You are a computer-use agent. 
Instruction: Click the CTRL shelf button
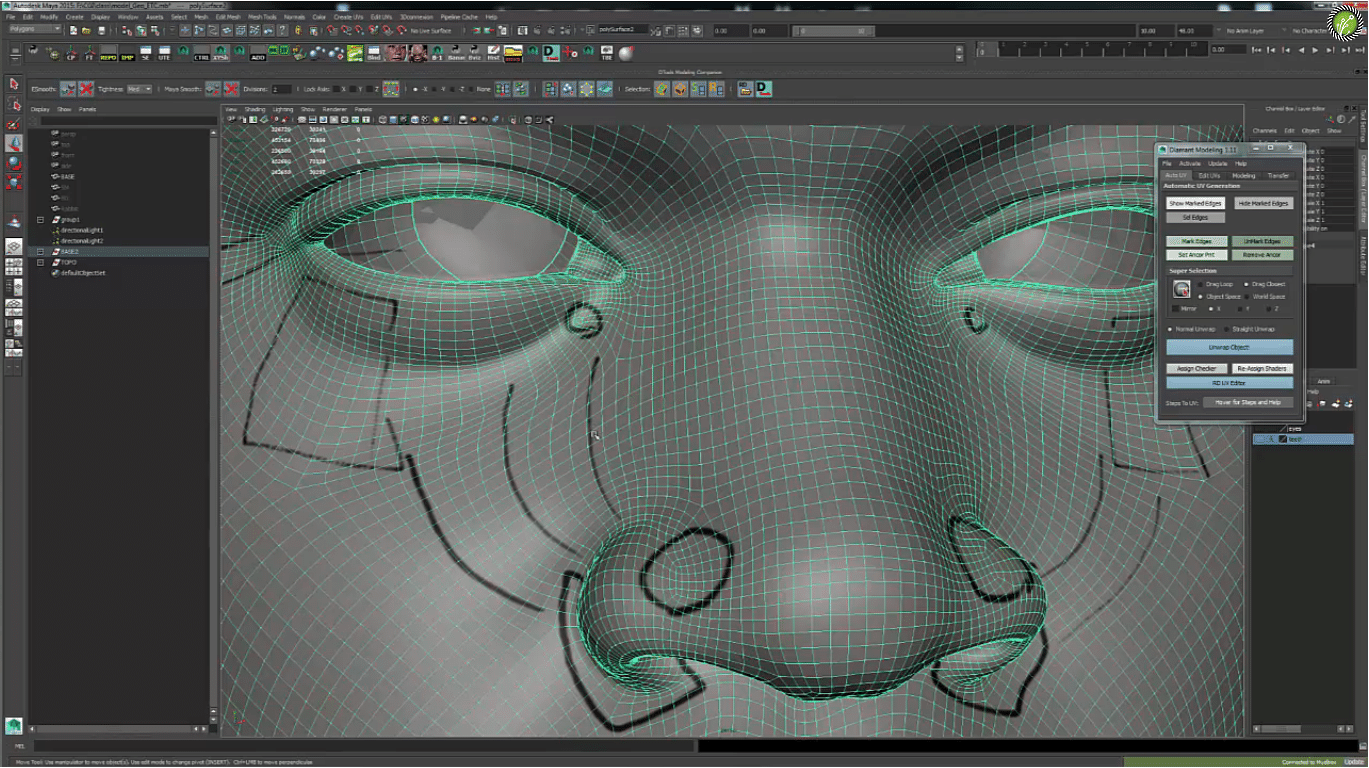point(202,54)
